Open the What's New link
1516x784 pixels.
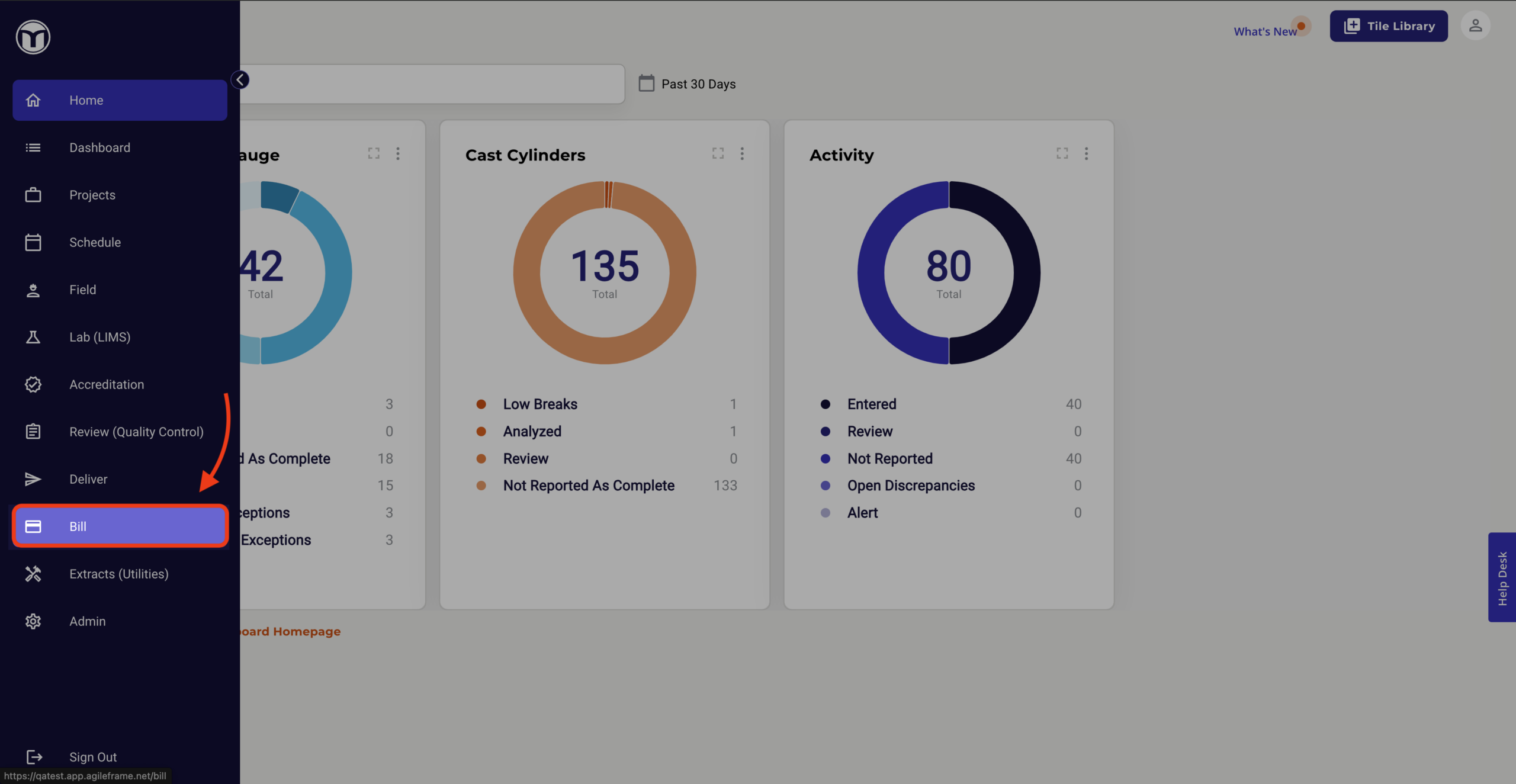coord(1265,31)
